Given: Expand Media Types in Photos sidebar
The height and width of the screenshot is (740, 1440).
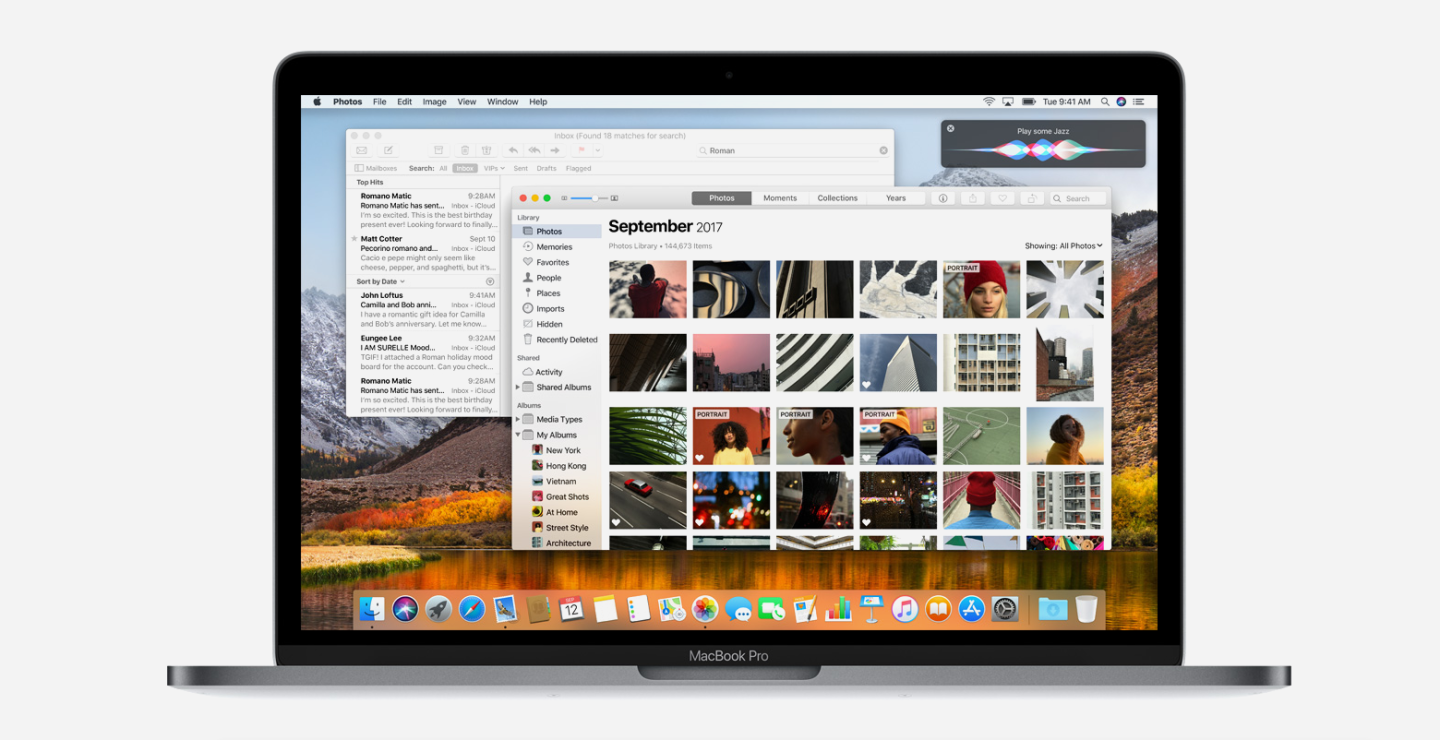Looking at the screenshot, I should click(x=518, y=419).
